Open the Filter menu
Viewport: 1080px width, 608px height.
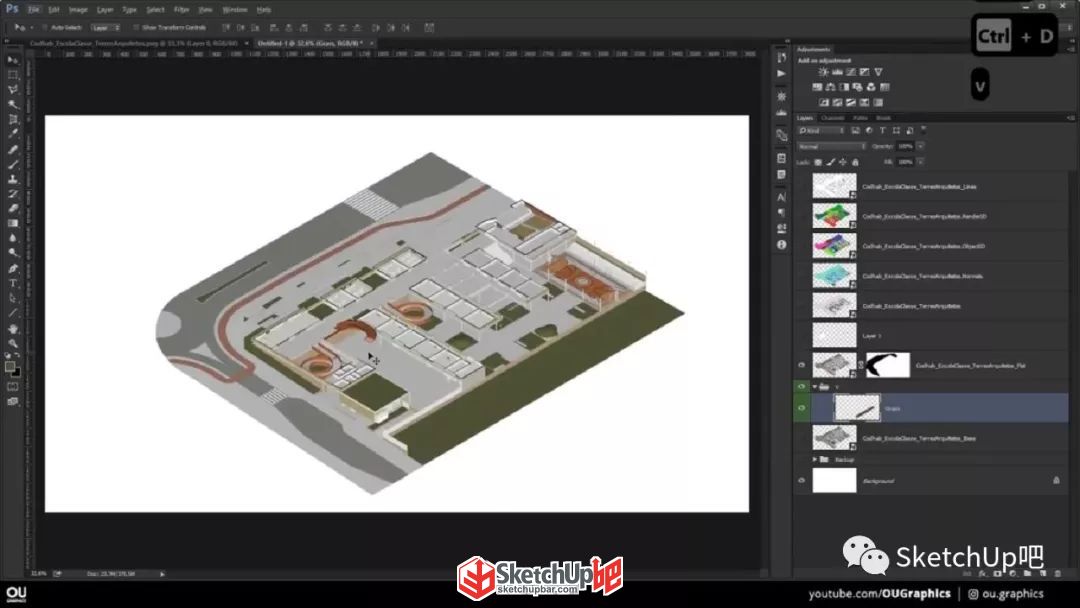coord(181,10)
